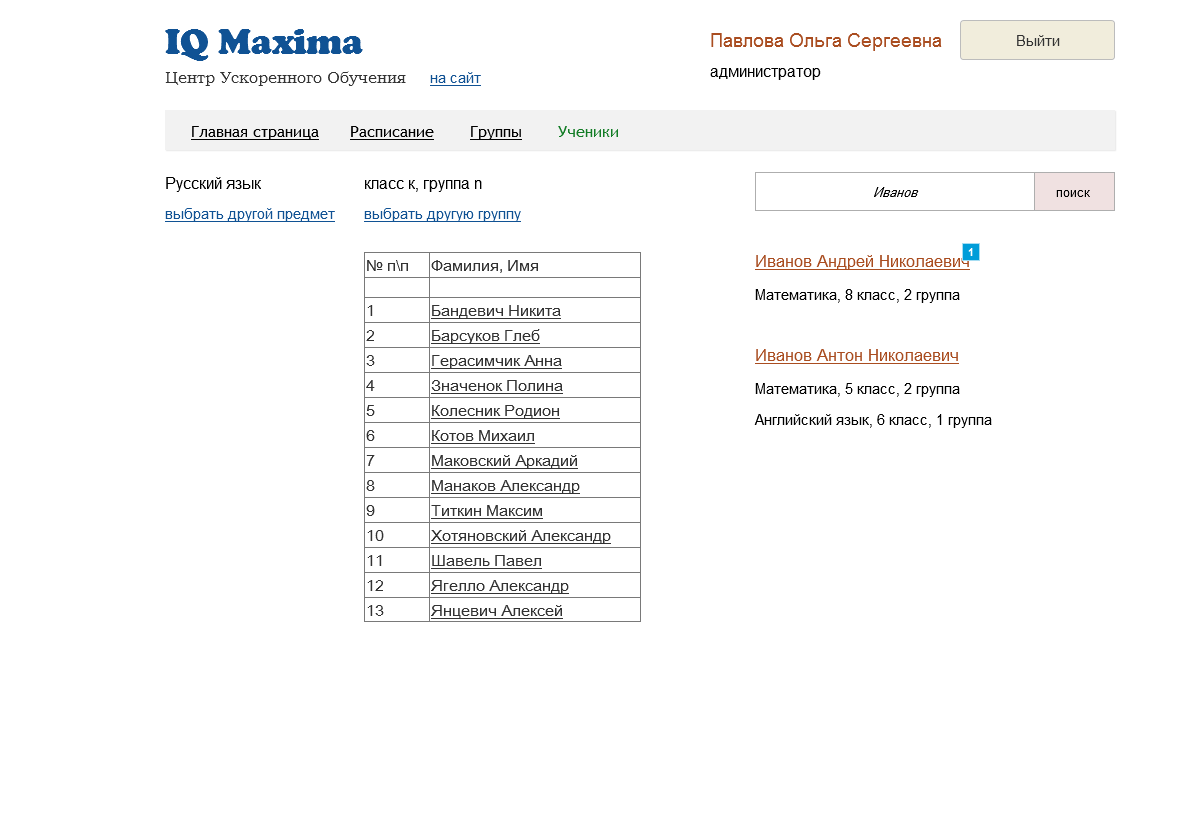Open student Манаков Александр
Viewport: 1190px width, 820px height.
(505, 486)
